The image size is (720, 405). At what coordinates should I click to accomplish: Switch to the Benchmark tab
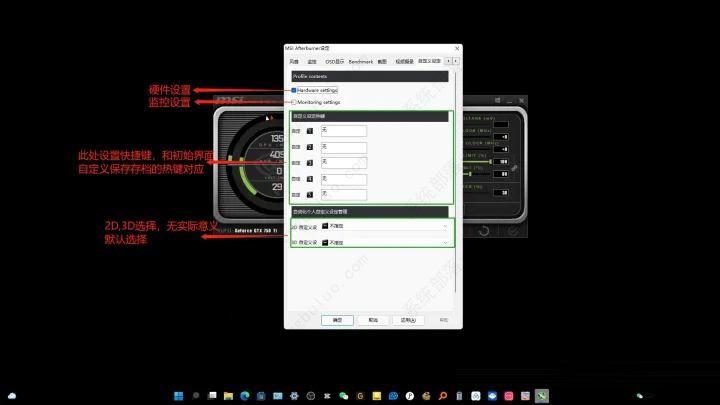360,62
